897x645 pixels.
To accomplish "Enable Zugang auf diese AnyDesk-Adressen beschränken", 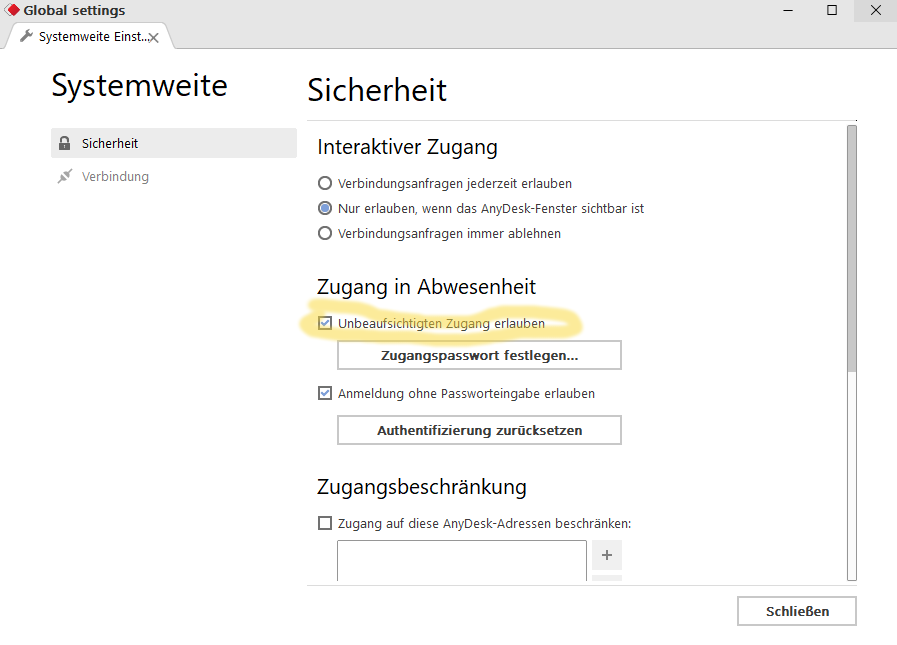I will (325, 523).
